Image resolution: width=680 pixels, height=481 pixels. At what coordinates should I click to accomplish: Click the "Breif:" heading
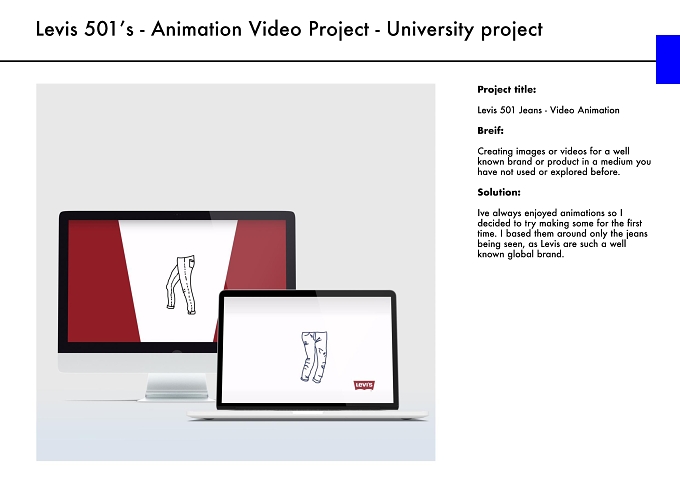click(490, 131)
